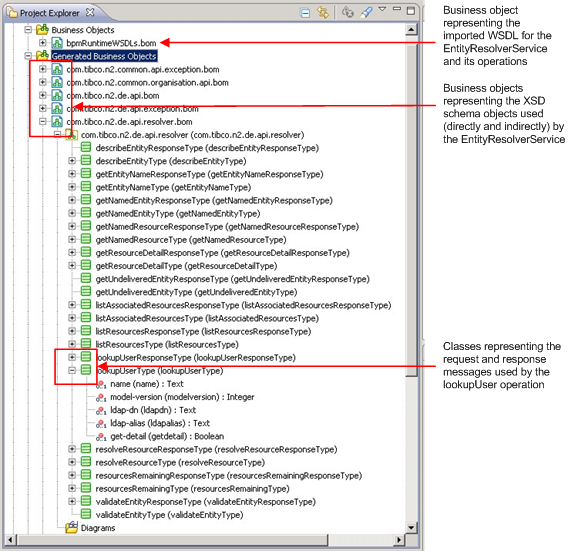Click the horizontal scrollbar thumb

point(172,539)
